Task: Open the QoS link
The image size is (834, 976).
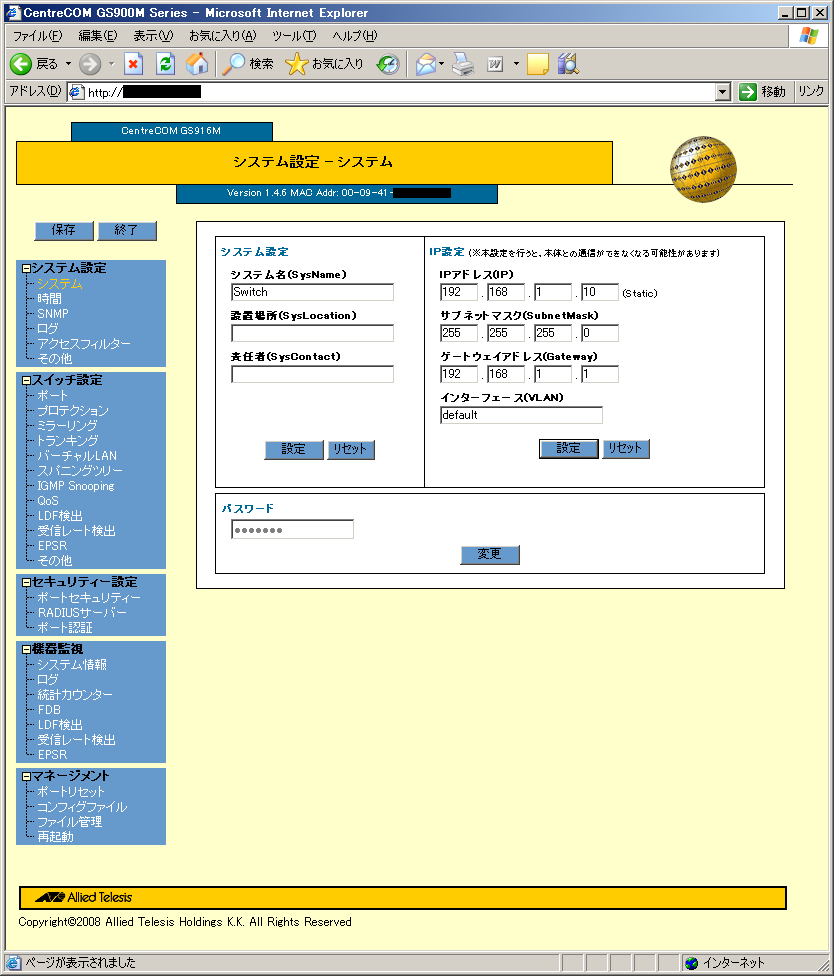Action: pyautogui.click(x=48, y=500)
